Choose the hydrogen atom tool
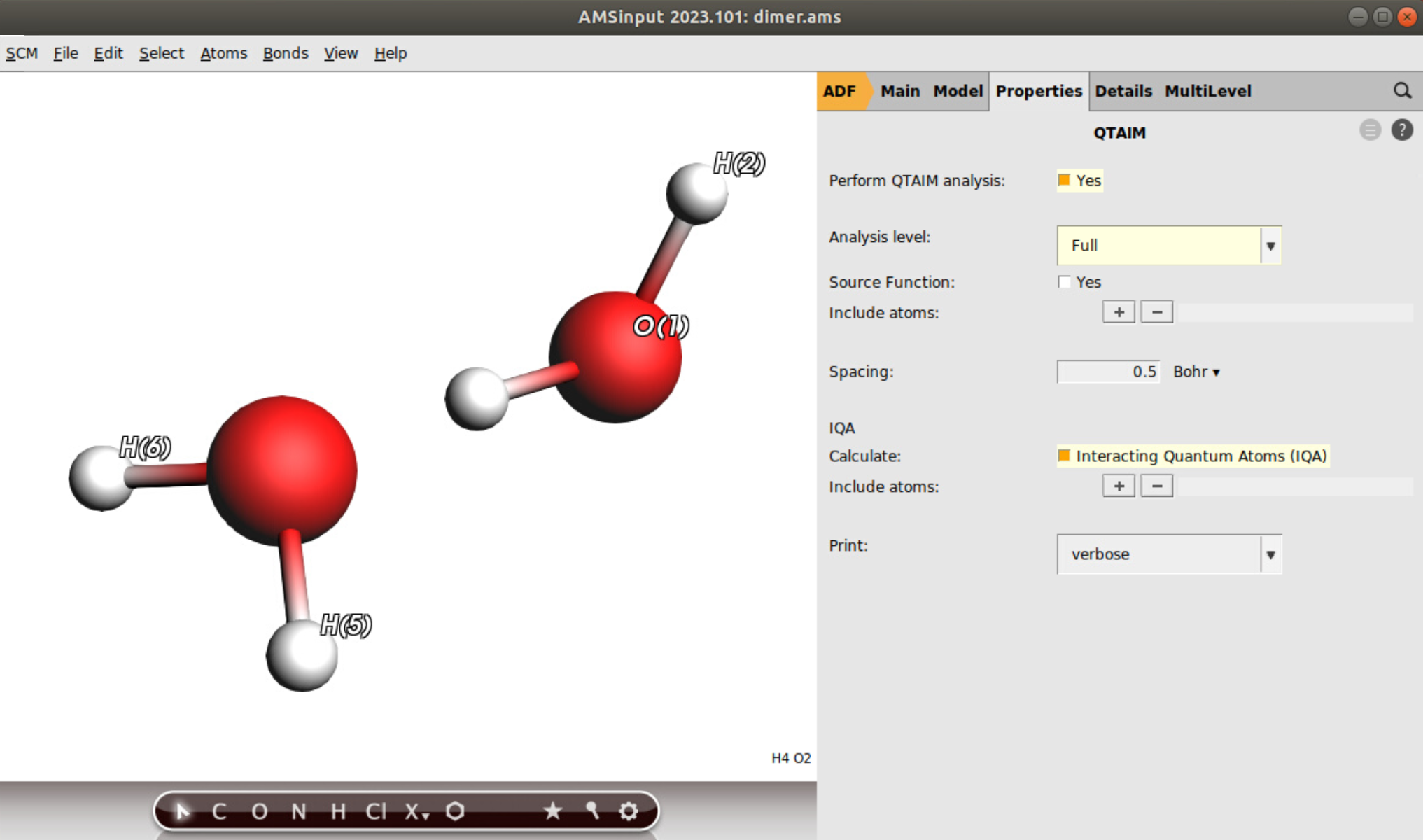The image size is (1423, 840). point(339,811)
